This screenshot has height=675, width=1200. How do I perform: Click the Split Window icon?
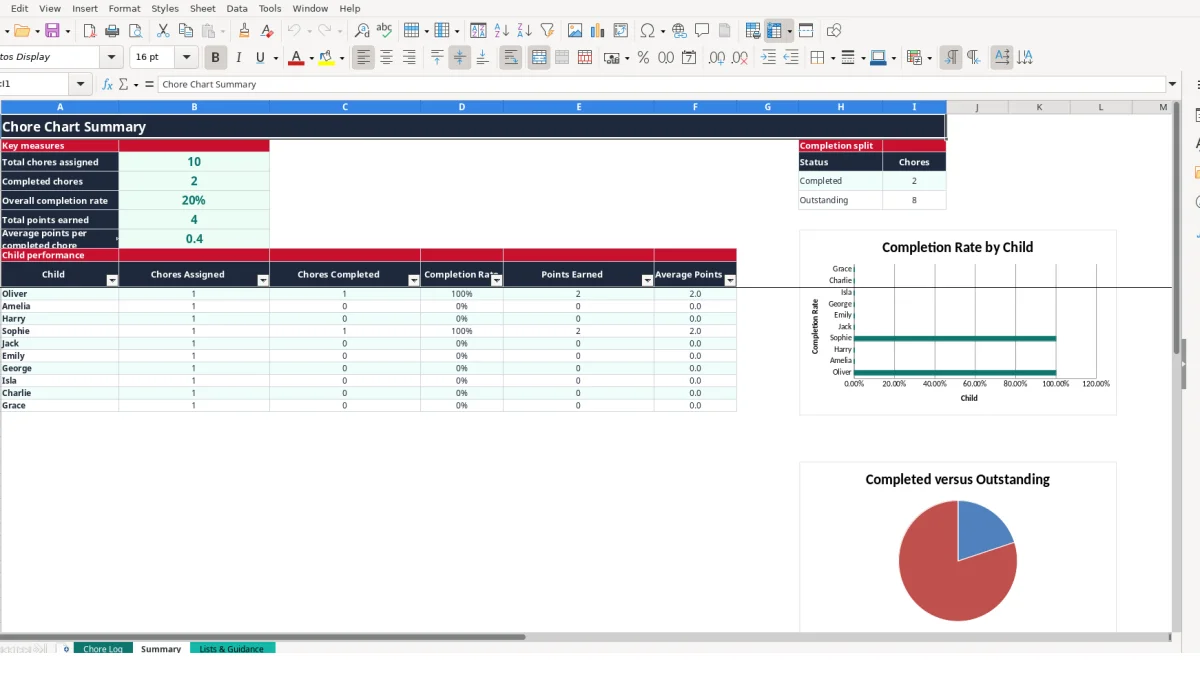pyautogui.click(x=806, y=31)
